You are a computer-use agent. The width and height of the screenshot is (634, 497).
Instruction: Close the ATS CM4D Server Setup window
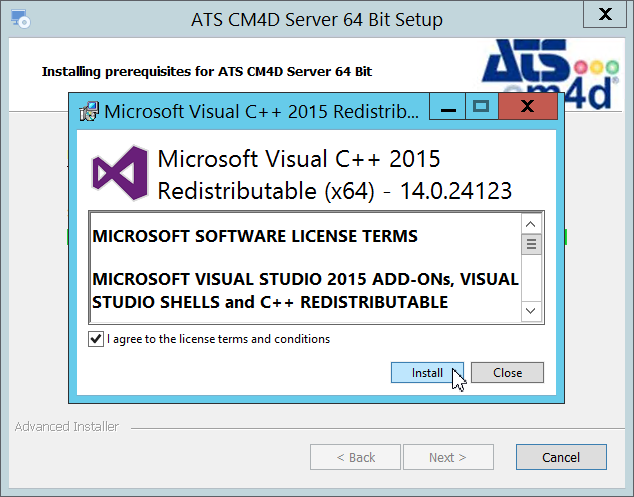click(x=605, y=15)
